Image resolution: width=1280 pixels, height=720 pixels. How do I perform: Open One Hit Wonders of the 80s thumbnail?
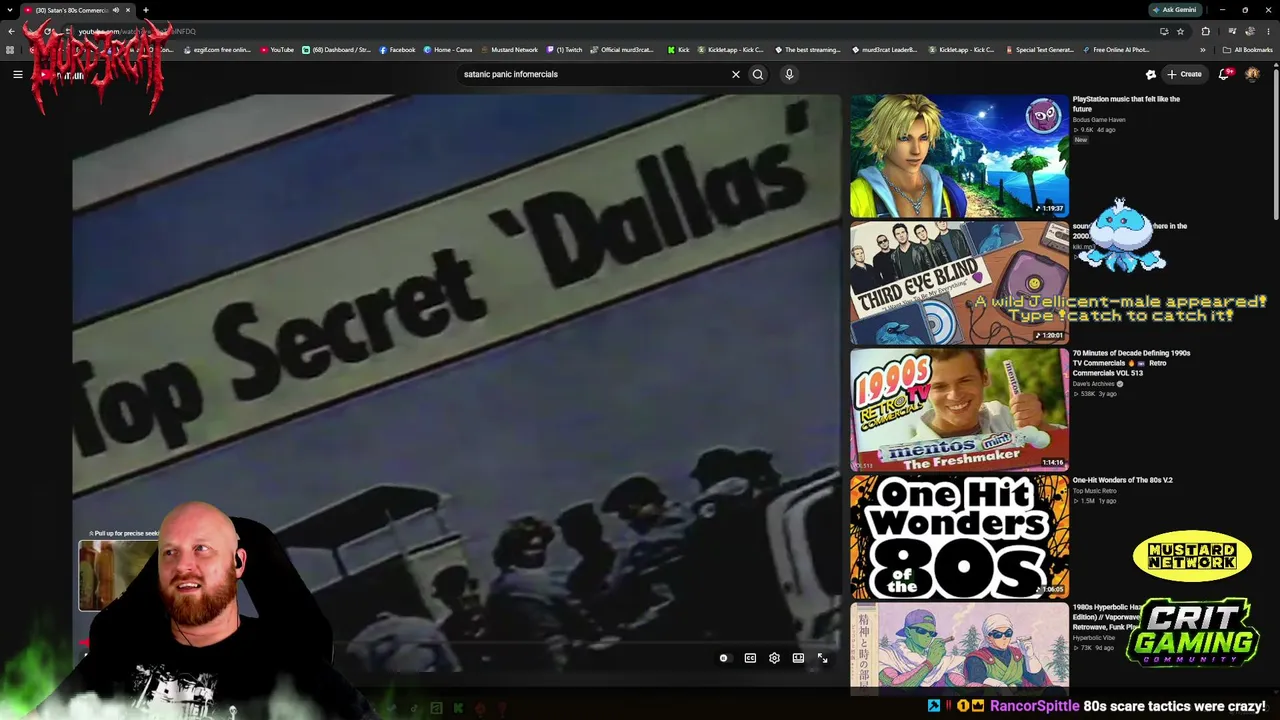click(x=959, y=537)
